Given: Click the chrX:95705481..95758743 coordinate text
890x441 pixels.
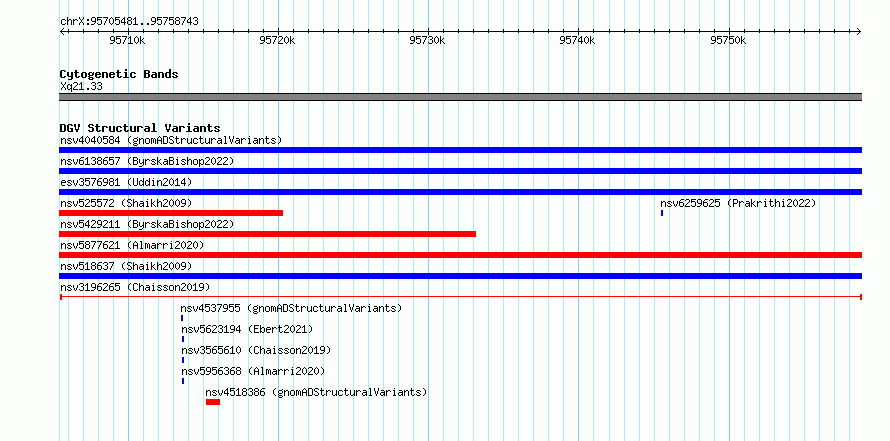Looking at the screenshot, I should click(129, 22).
